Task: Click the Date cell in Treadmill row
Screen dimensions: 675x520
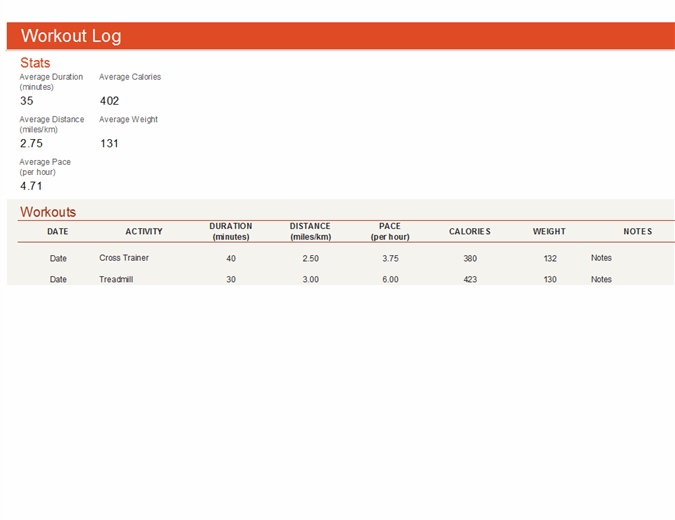Action: point(58,279)
